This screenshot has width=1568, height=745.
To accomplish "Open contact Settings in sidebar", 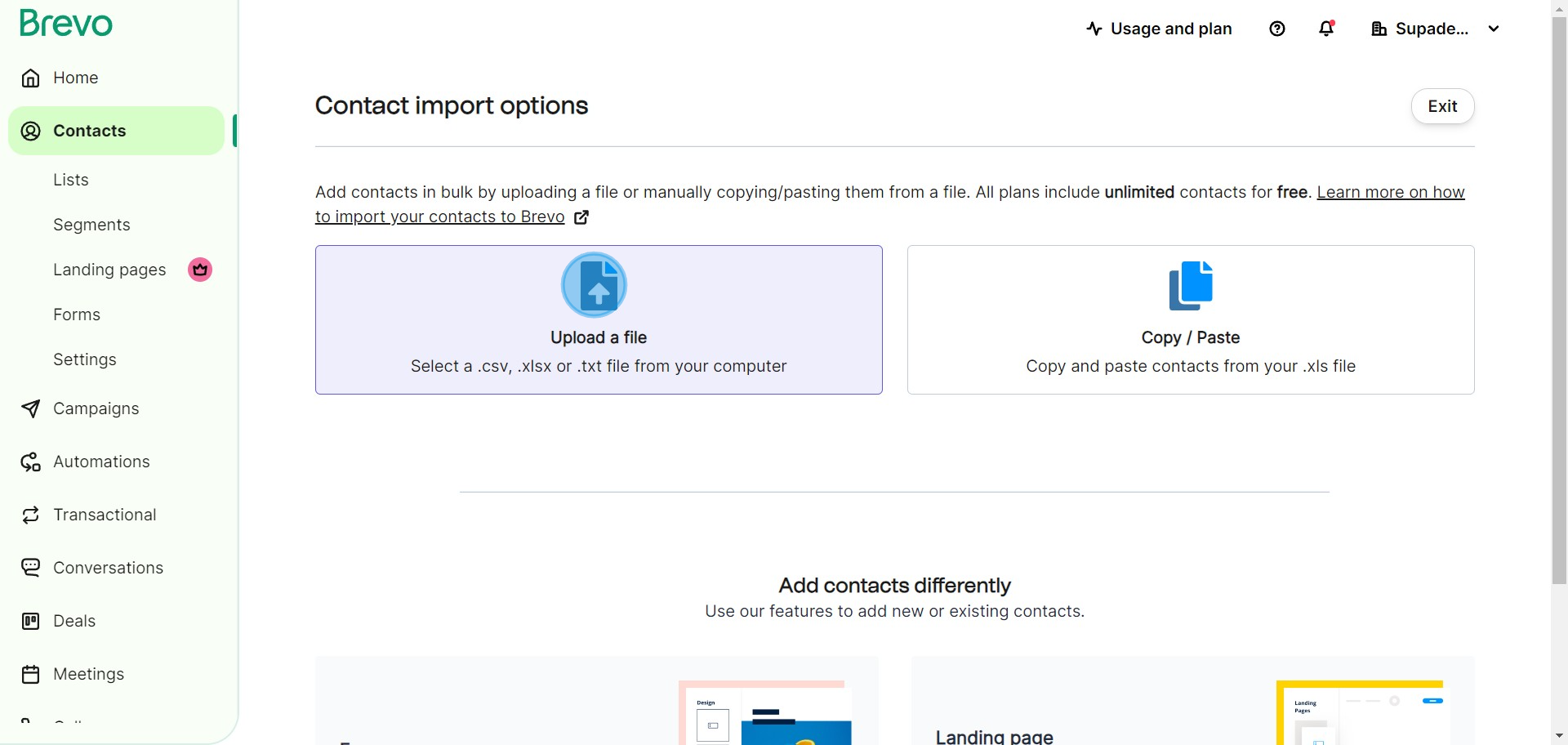I will (x=85, y=359).
